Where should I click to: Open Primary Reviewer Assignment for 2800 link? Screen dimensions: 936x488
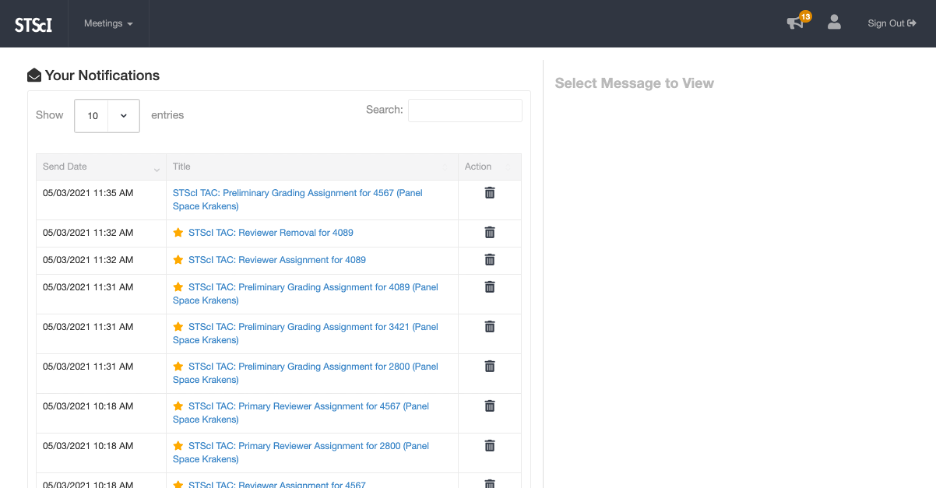click(x=308, y=446)
